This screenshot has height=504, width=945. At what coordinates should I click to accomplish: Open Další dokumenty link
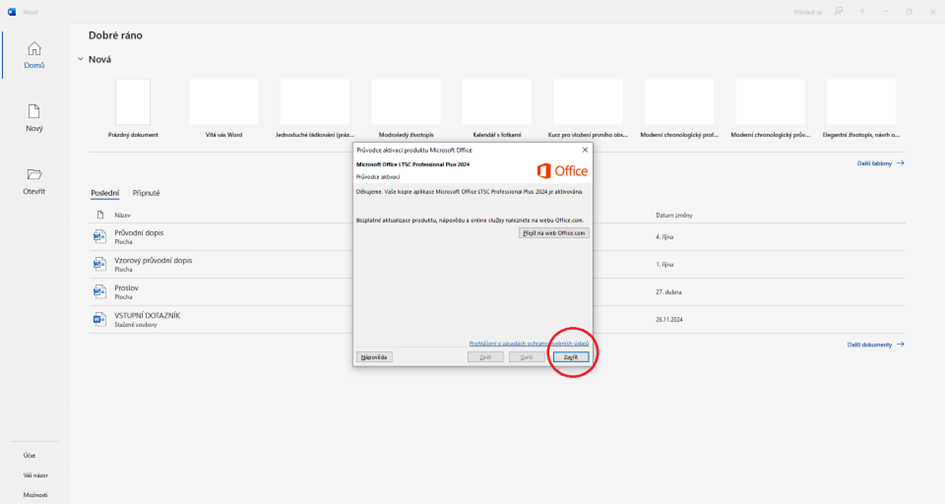point(875,344)
